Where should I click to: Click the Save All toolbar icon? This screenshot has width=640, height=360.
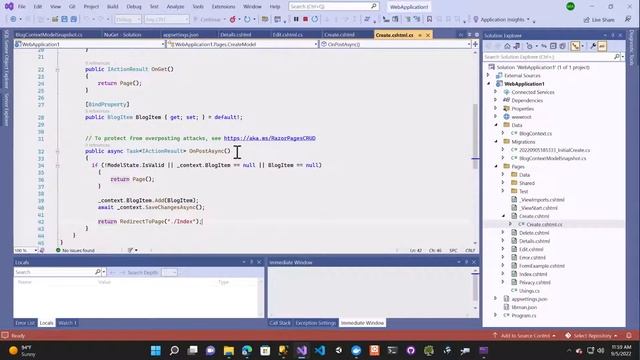tap(73, 19)
